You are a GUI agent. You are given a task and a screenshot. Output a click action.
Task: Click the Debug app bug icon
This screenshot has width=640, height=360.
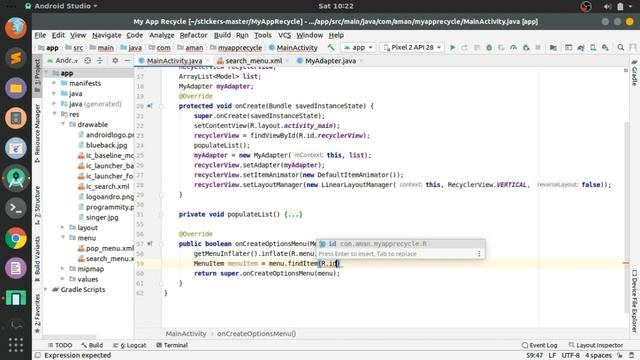pos(489,48)
